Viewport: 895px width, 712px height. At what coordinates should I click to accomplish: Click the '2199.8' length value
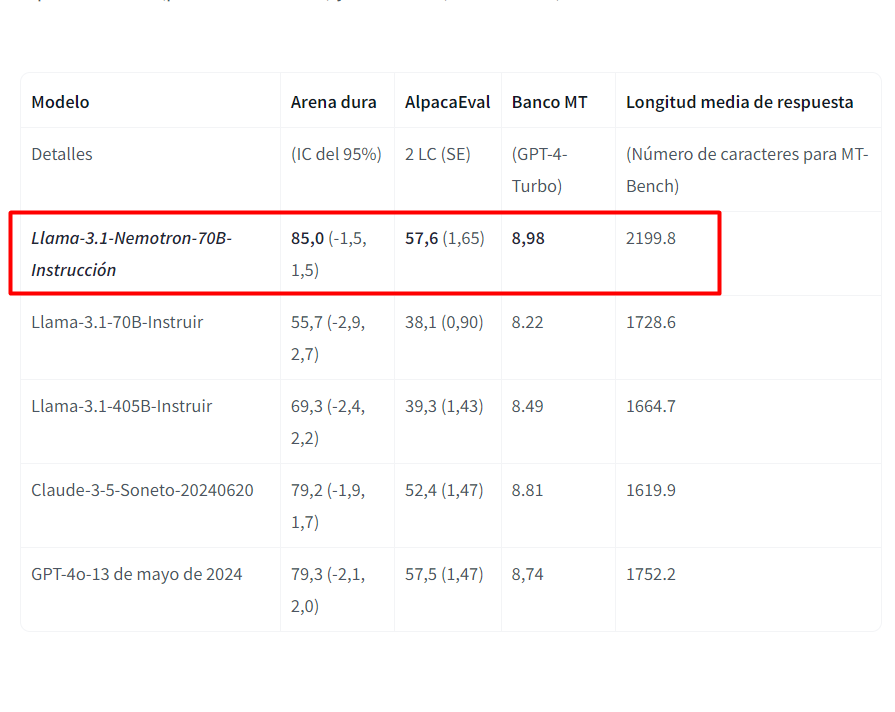pyautogui.click(x=651, y=238)
